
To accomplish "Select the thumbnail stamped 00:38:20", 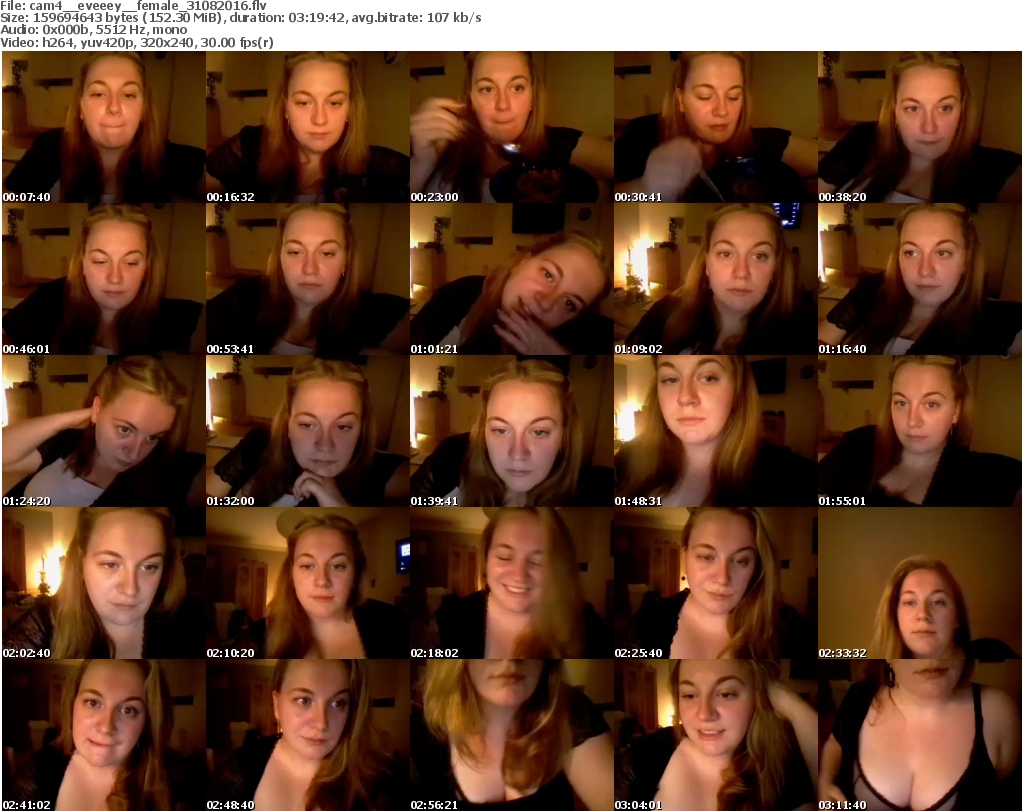I will pyautogui.click(x=920, y=127).
